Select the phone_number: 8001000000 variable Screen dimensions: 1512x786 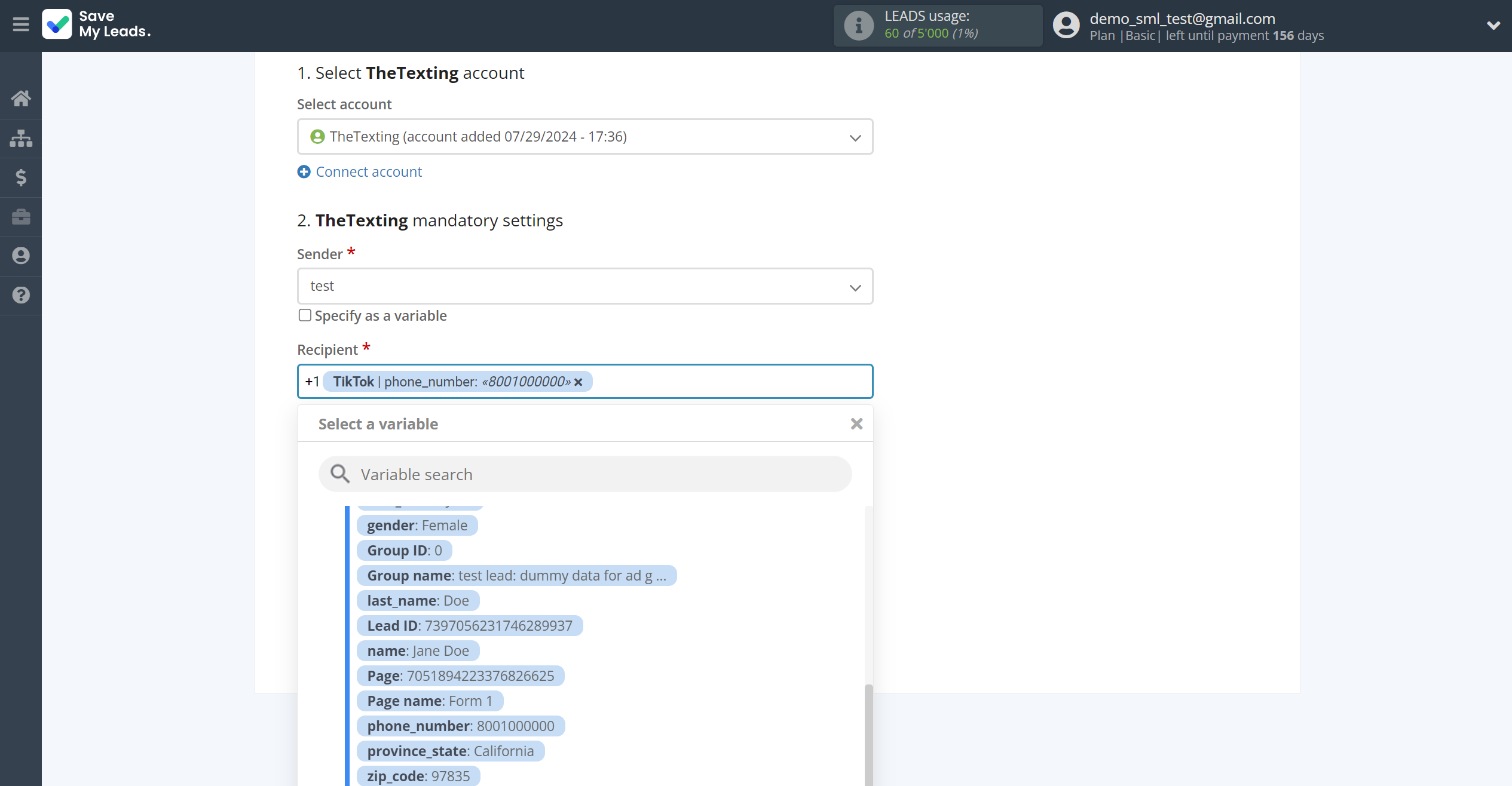coord(461,726)
